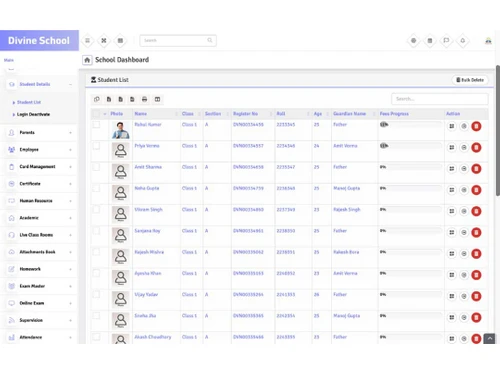Screen dimensions: 500x375
Task: Open grid action icon for Amit Sharma
Action: click(x=452, y=169)
